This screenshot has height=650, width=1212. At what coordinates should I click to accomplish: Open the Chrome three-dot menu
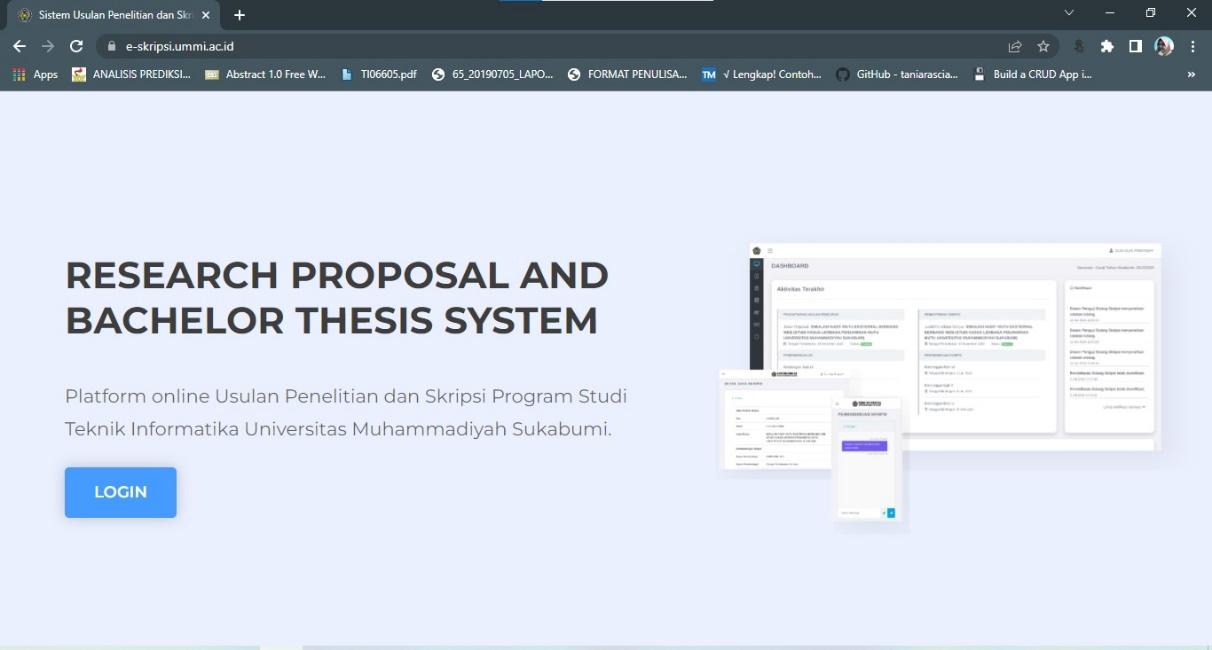[1193, 46]
